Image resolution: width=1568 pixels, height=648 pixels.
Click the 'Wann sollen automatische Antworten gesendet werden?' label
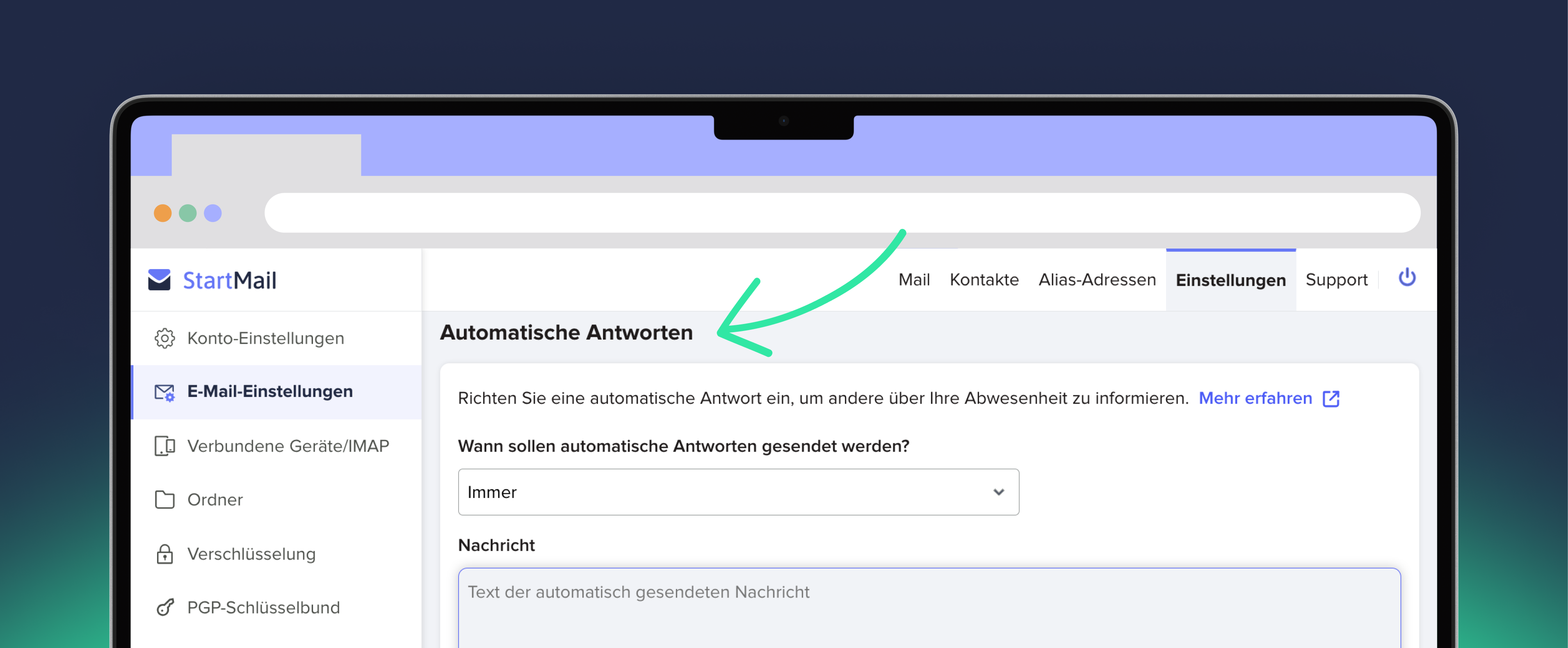pos(684,447)
